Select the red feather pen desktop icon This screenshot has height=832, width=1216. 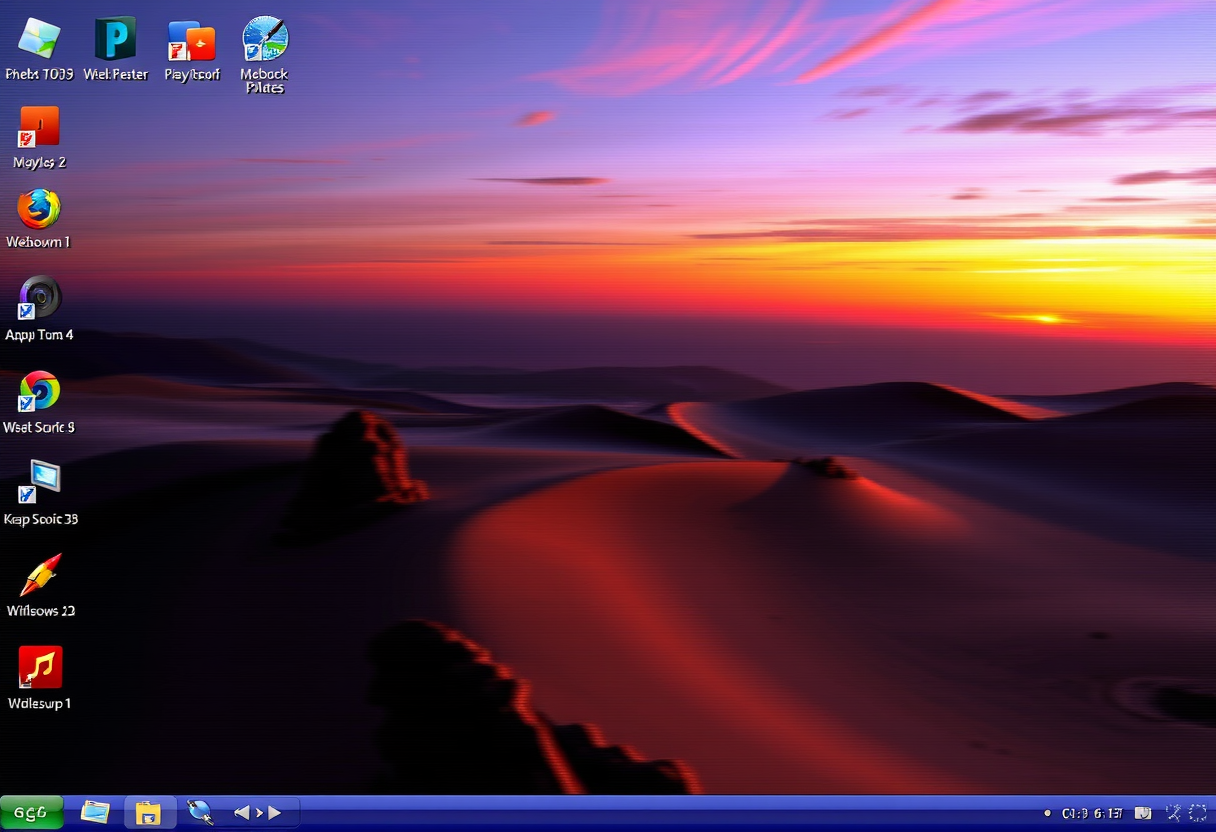(x=40, y=575)
